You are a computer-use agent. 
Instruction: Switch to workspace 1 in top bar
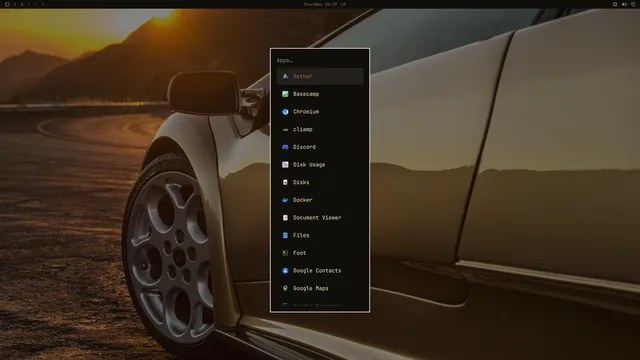(x=15, y=4)
